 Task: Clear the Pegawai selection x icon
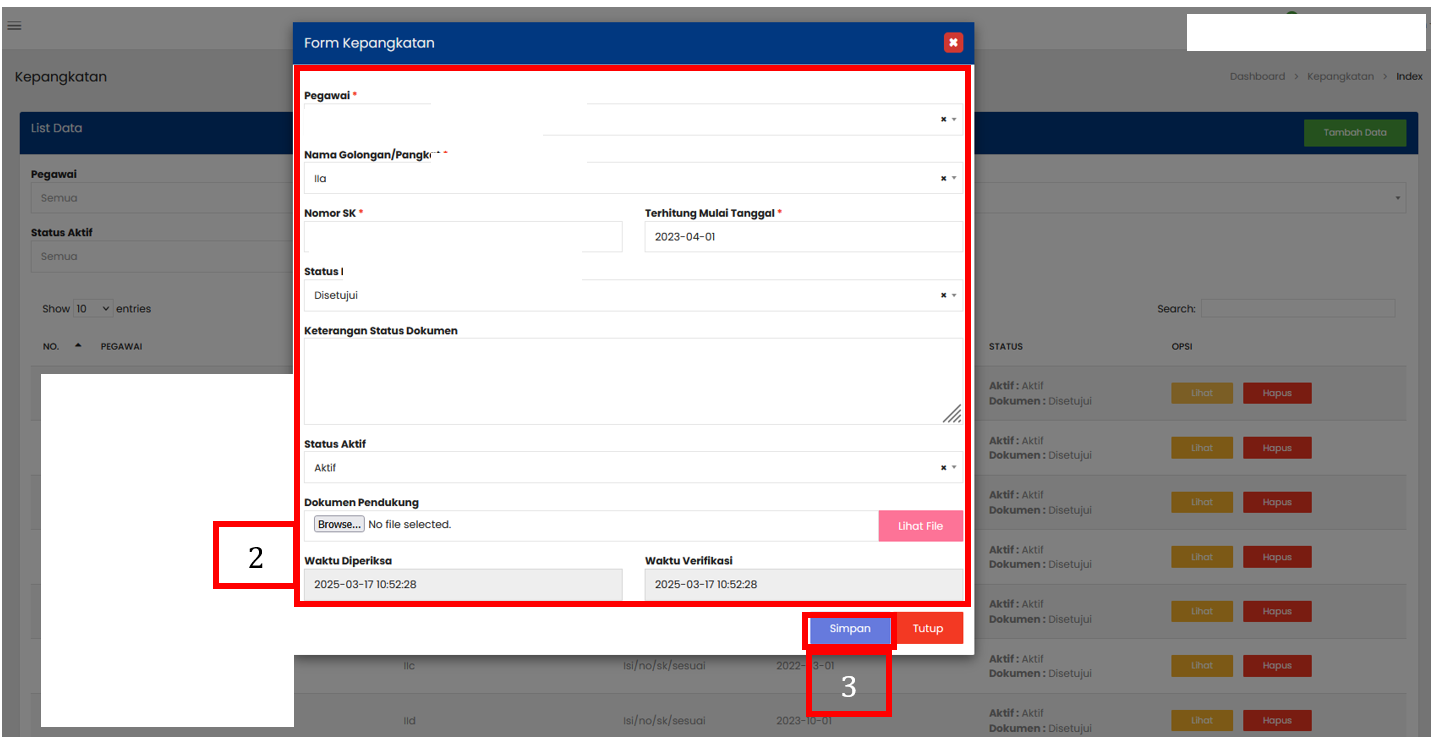[x=943, y=120]
